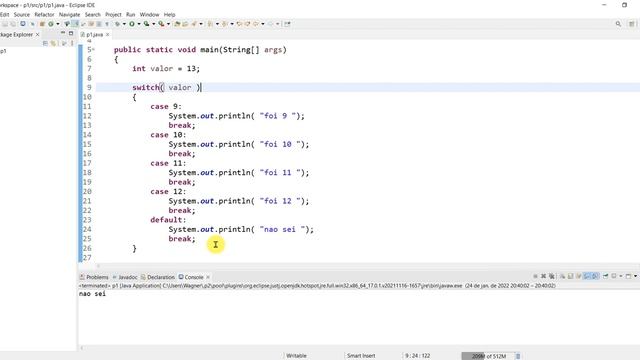Toggle Word Wrap in the Console toolbar
Screen dimensions: 640x360
578,276
